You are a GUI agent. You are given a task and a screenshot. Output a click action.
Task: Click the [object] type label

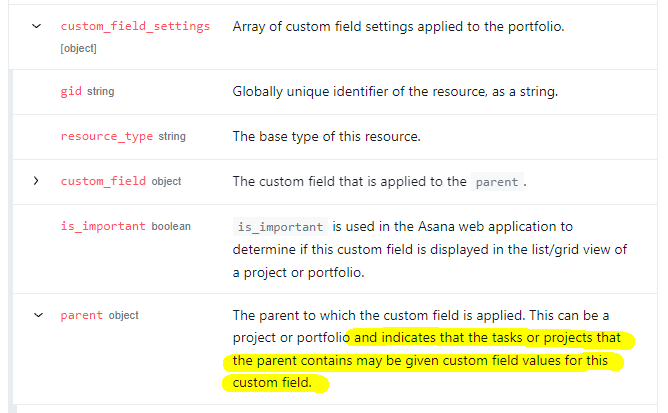78,49
